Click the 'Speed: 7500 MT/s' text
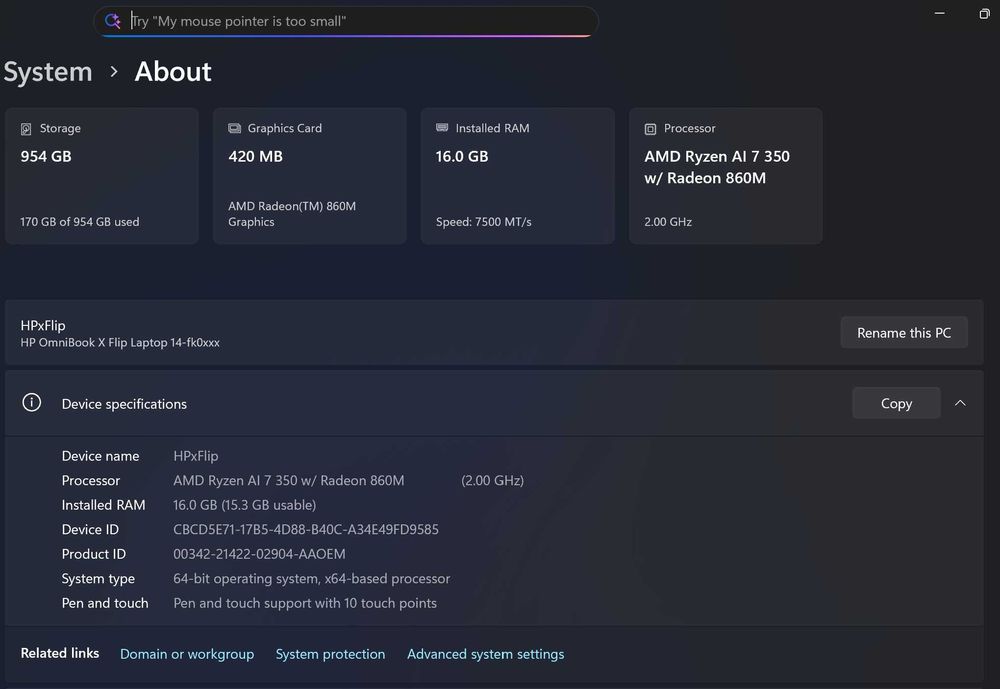The height and width of the screenshot is (689, 1000). 483,222
